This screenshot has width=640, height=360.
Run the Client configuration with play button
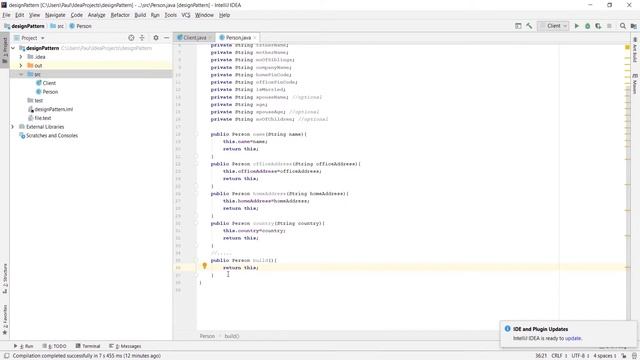577,26
